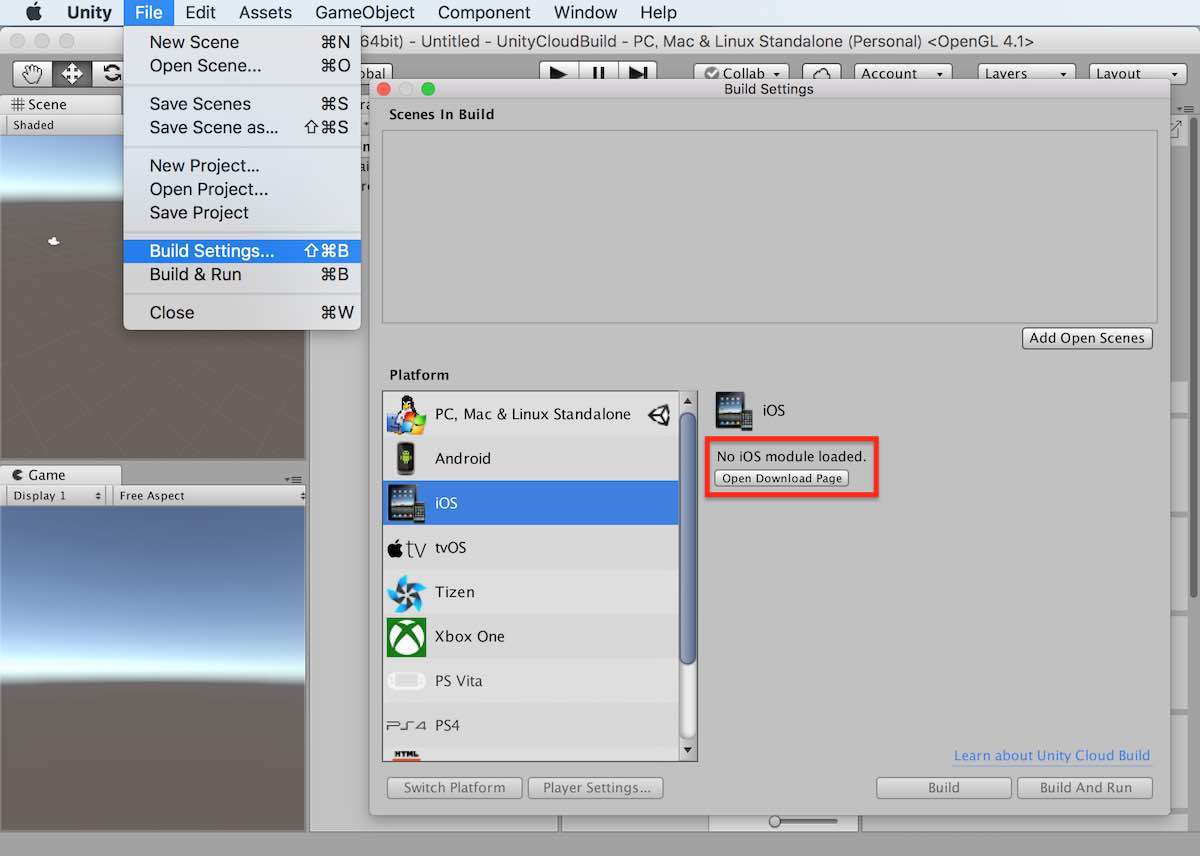Screen dimensions: 1200x856
Task: Select tvOS platform
Action: 530,547
